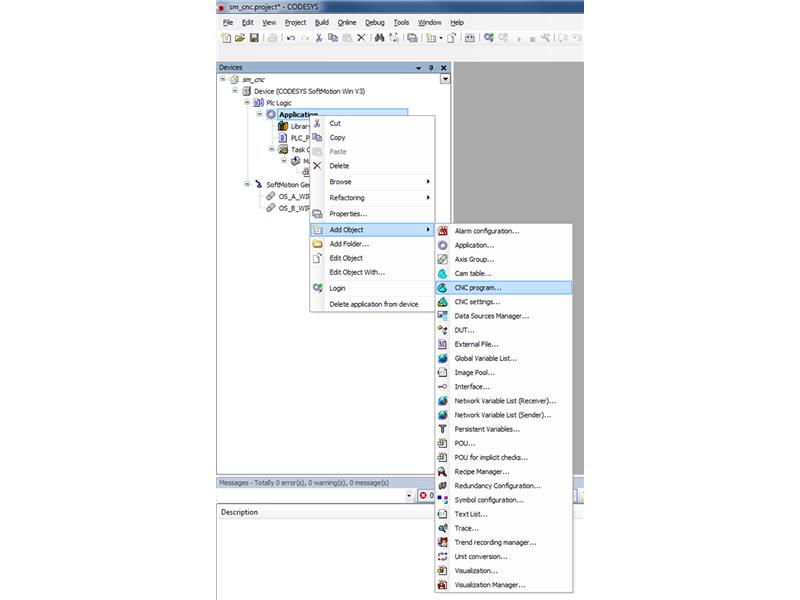Click the Find binoculars toolbar icon

[x=379, y=38]
